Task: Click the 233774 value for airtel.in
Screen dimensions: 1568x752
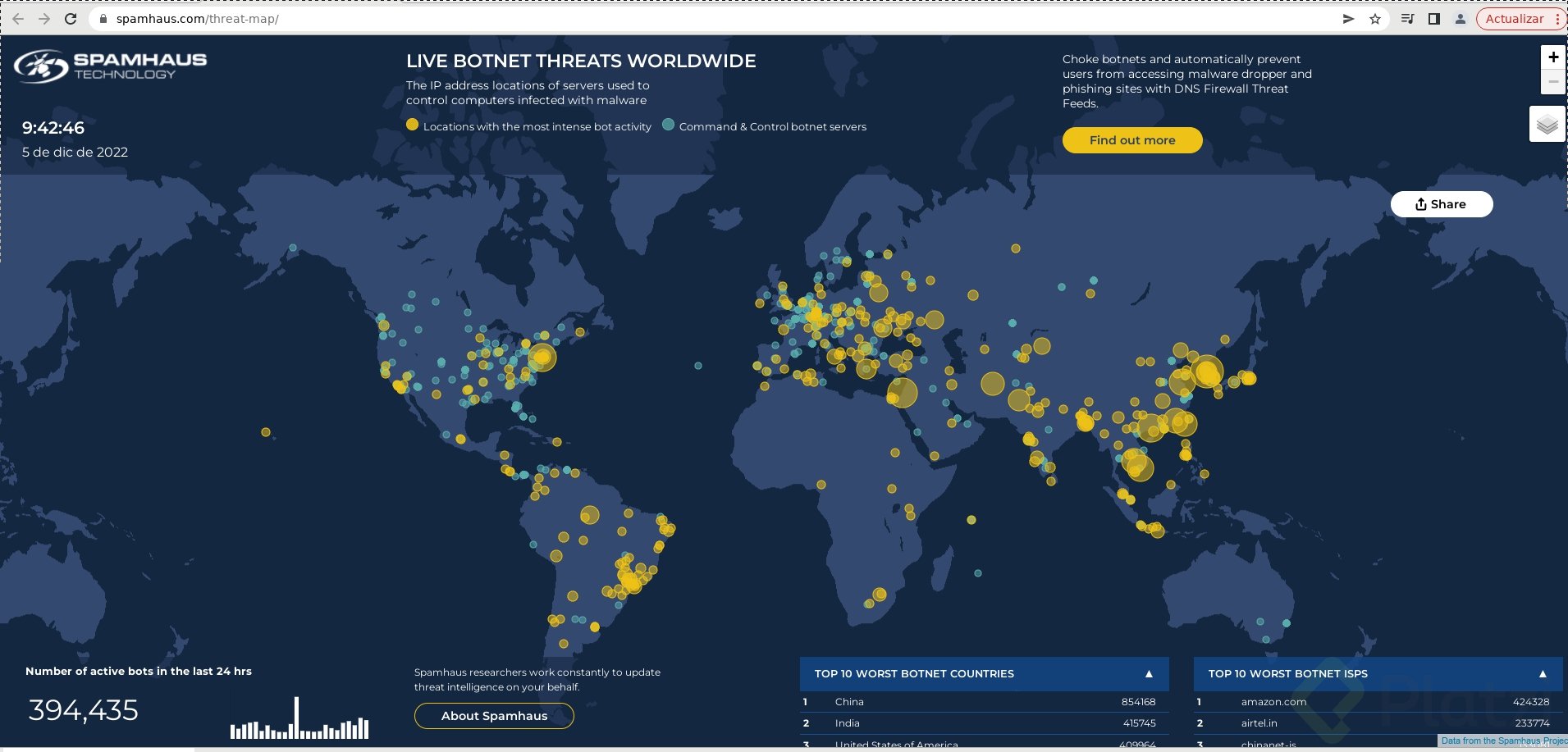Action: pos(1532,723)
